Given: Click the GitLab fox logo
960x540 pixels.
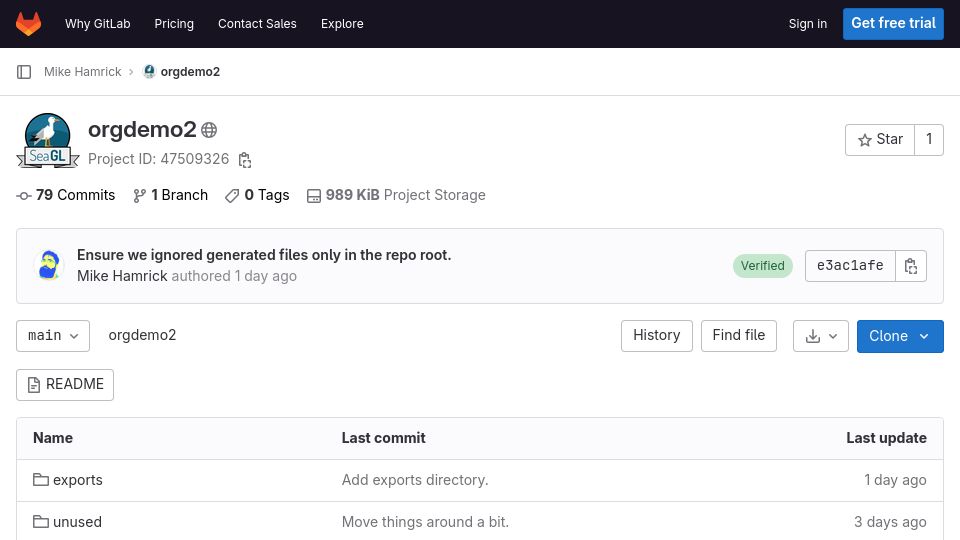Looking at the screenshot, I should pyautogui.click(x=28, y=24).
